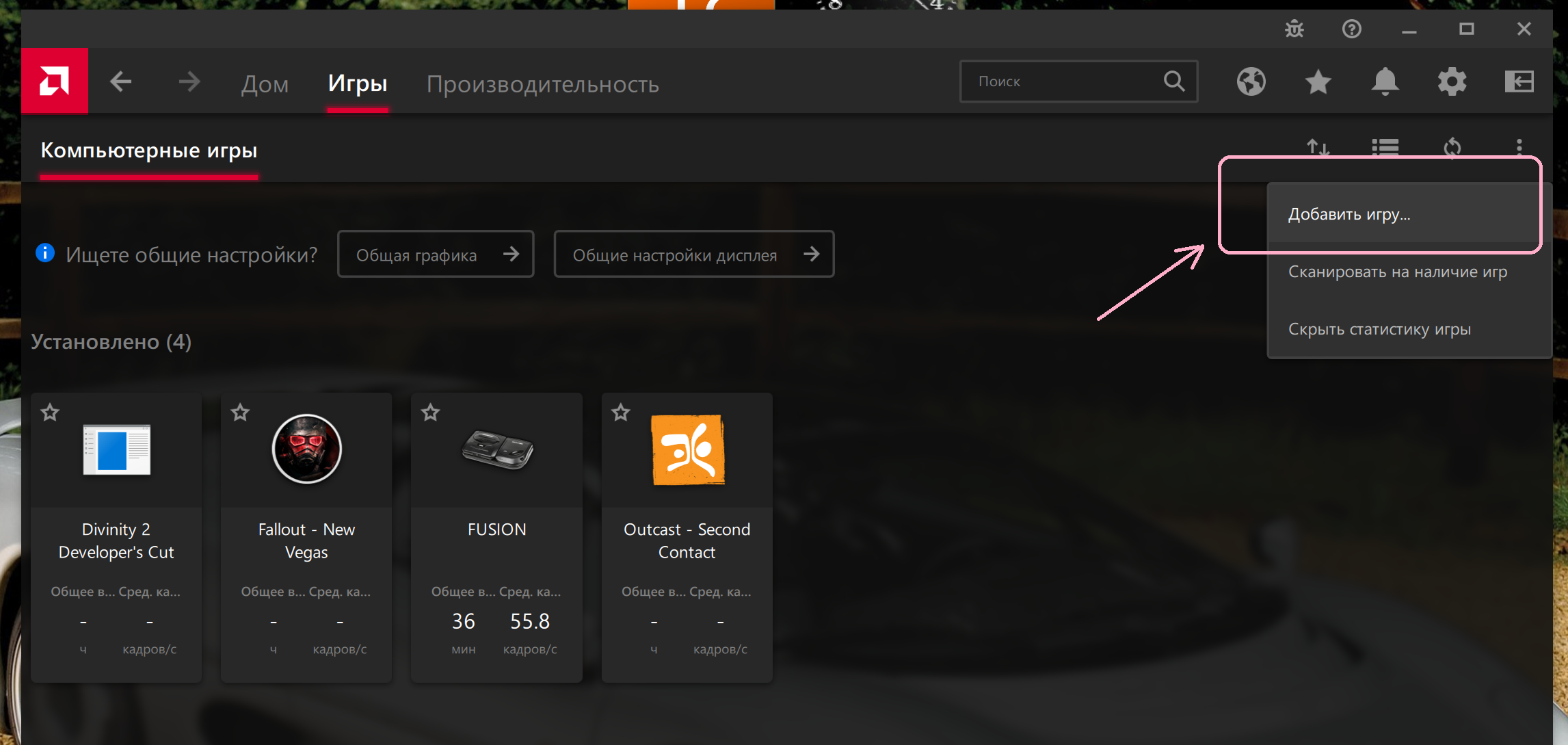Refresh the games list icon
The image size is (1568, 745).
point(1452,147)
